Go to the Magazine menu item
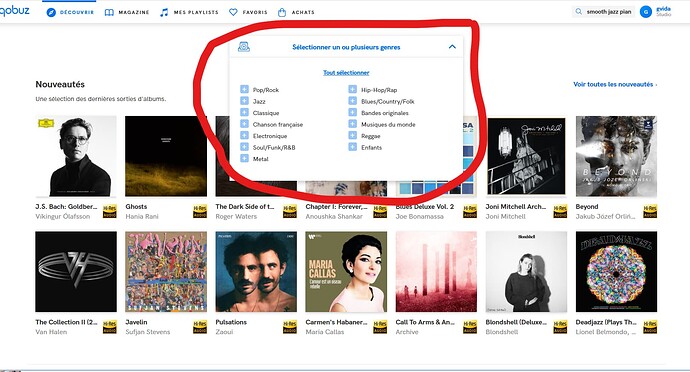 pyautogui.click(x=134, y=12)
